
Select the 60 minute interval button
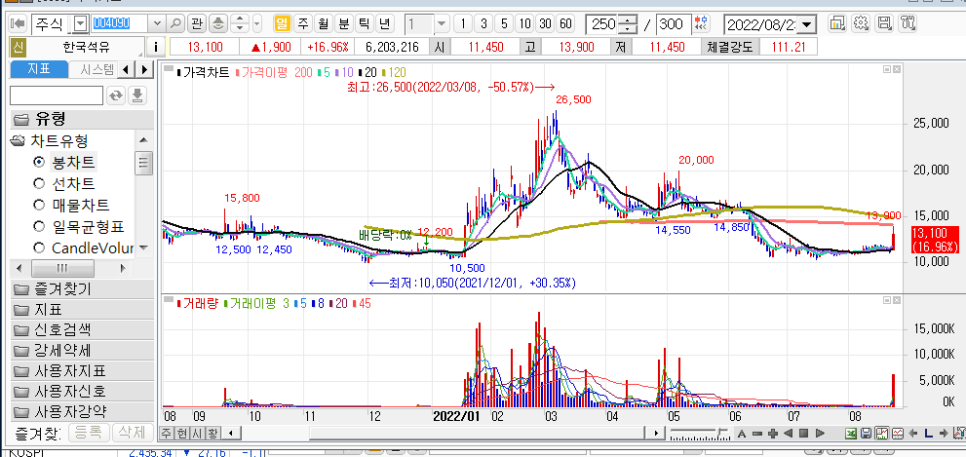(565, 24)
